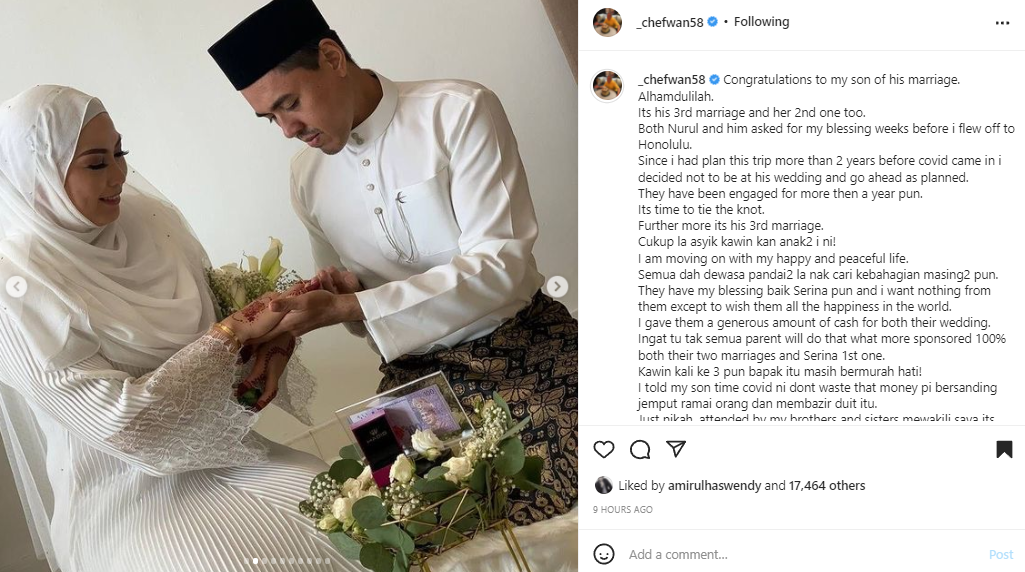This screenshot has width=1025, height=572.
Task: Open comments via speech bubble icon
Action: pyautogui.click(x=640, y=449)
